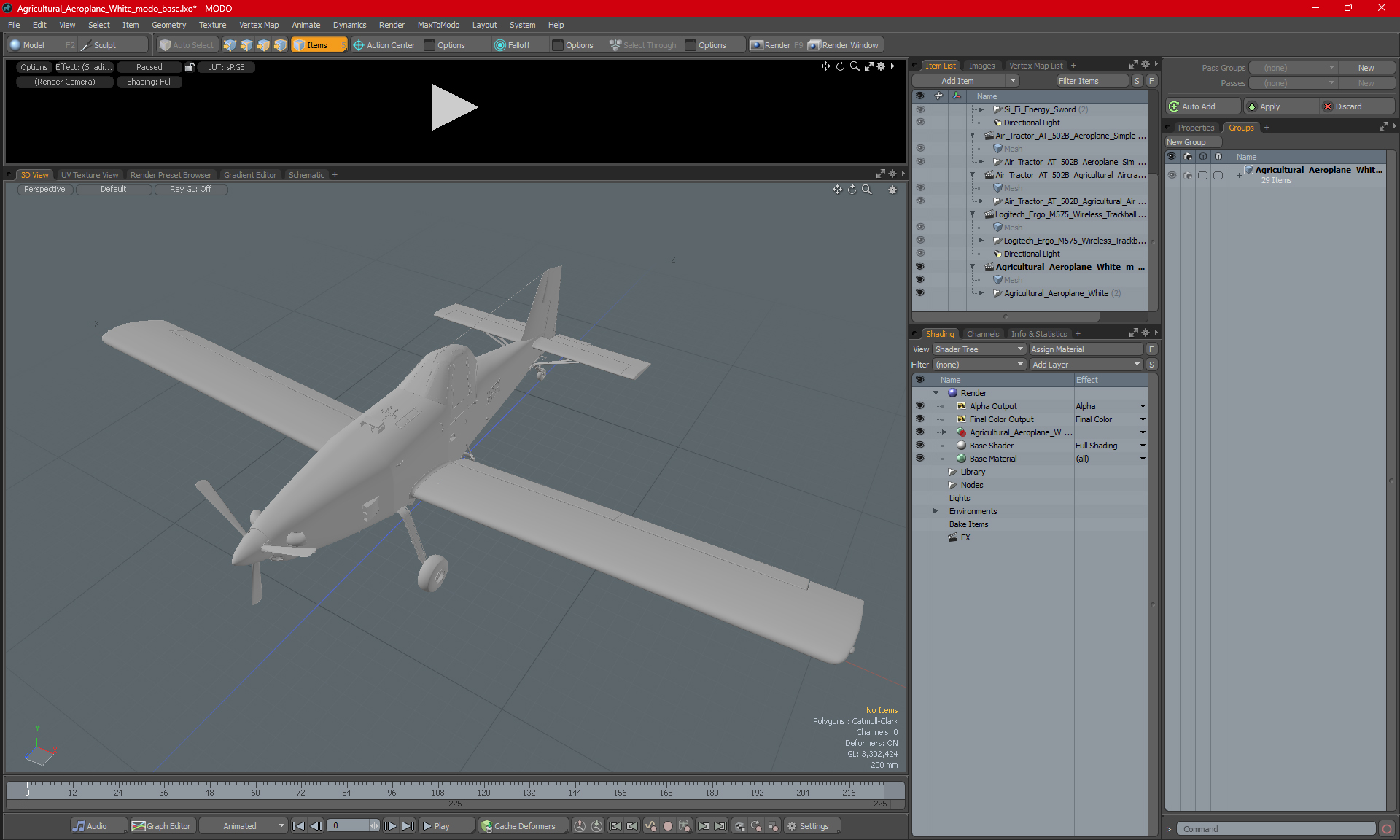Hide the Agricultural_Aeroplane_White_m scene item
1400x840 pixels.
click(x=919, y=267)
